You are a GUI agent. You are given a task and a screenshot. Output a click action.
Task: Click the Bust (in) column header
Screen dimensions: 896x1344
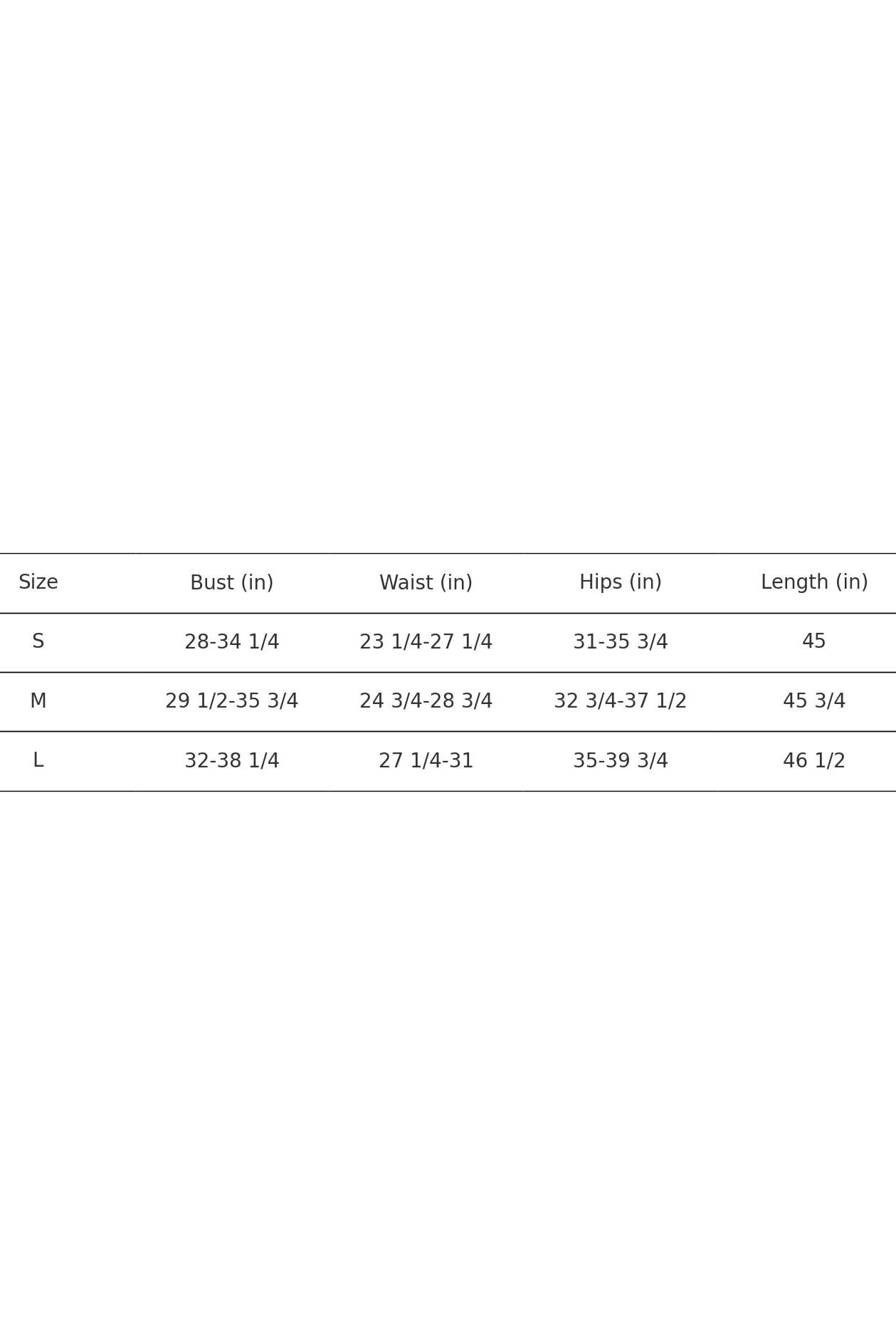coord(232,582)
